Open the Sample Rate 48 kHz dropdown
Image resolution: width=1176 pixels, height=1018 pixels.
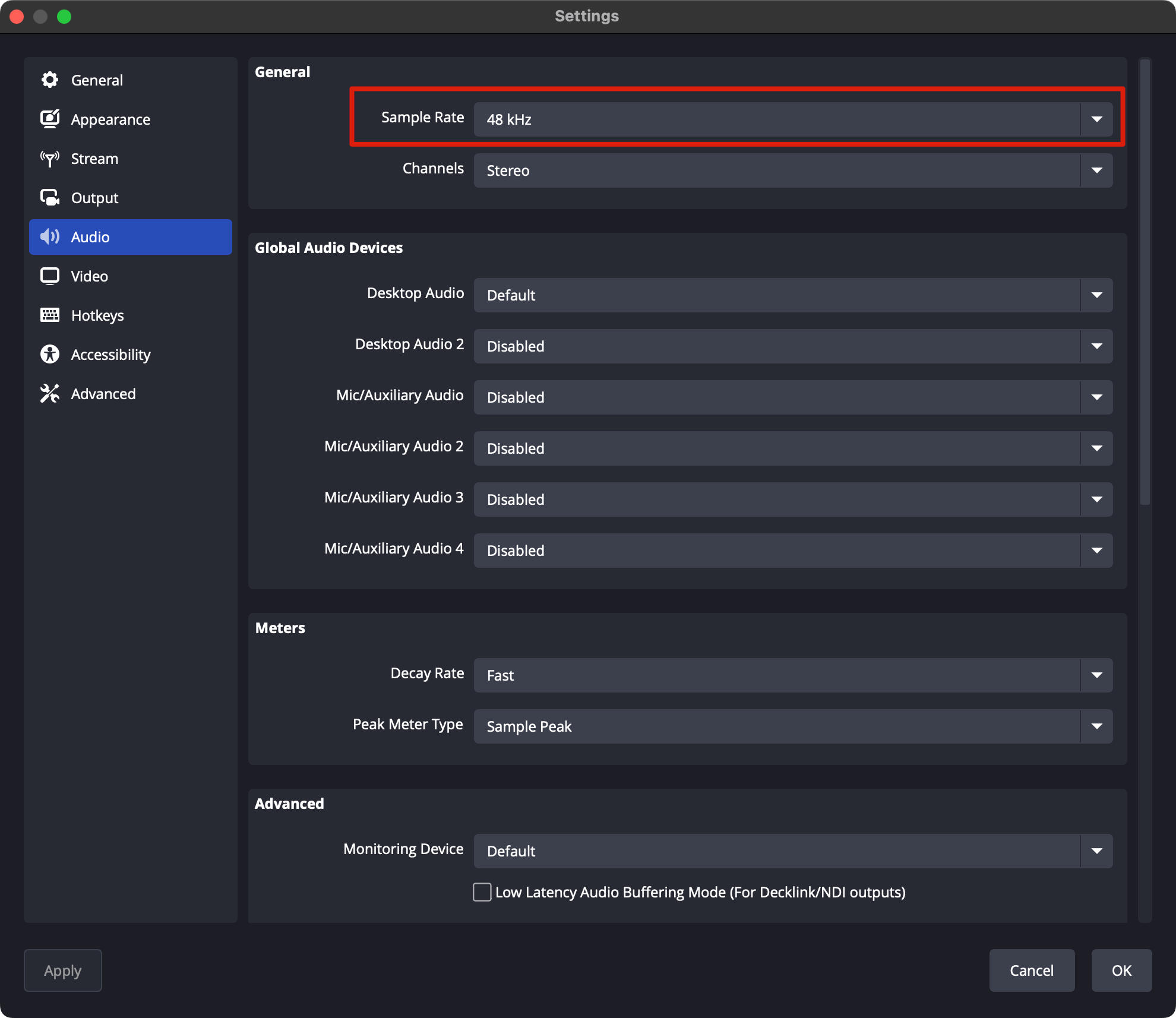point(793,119)
